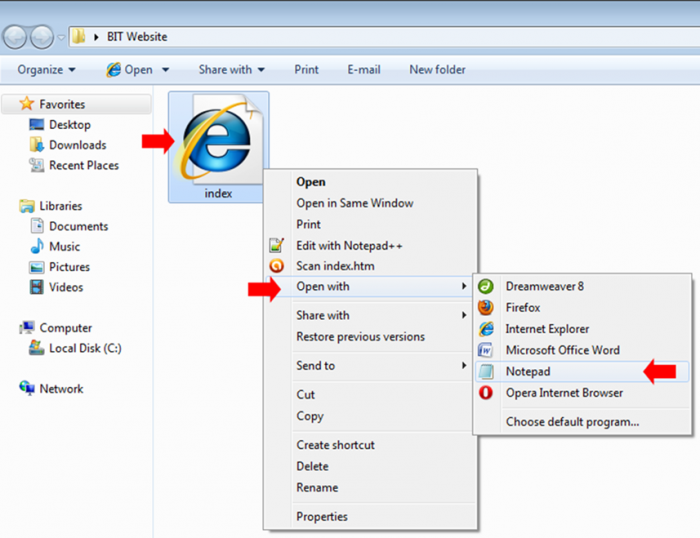This screenshot has width=700, height=538.
Task: Expand the Open with submenu arrow
Action: 464,286
